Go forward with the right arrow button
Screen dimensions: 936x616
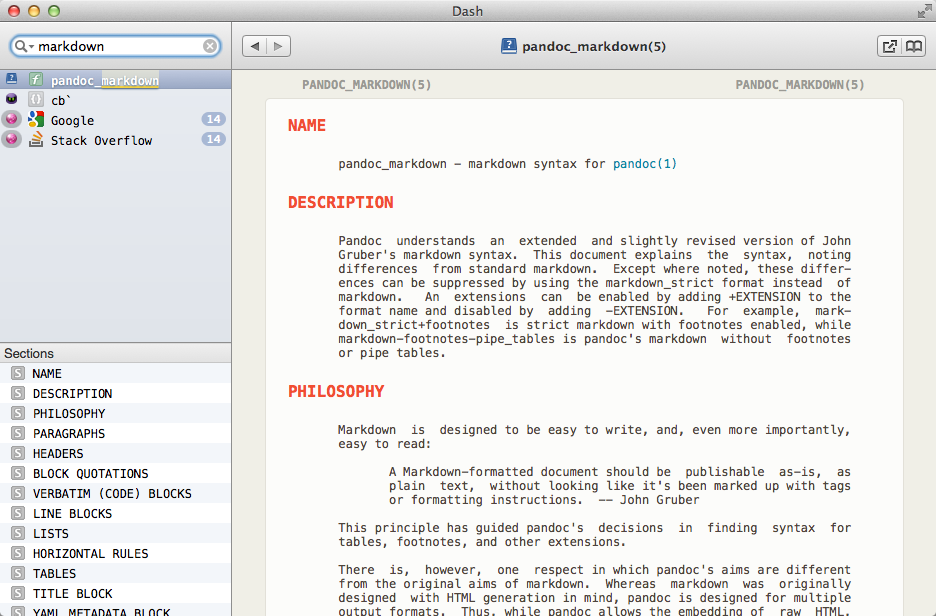(279, 46)
